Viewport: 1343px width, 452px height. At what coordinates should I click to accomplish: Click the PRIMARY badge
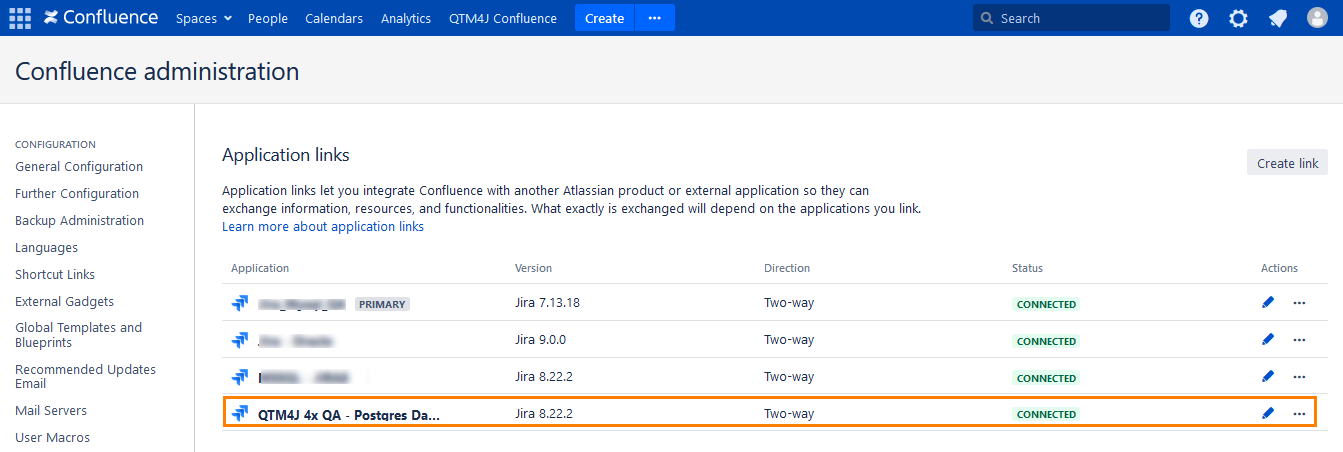[x=382, y=304]
